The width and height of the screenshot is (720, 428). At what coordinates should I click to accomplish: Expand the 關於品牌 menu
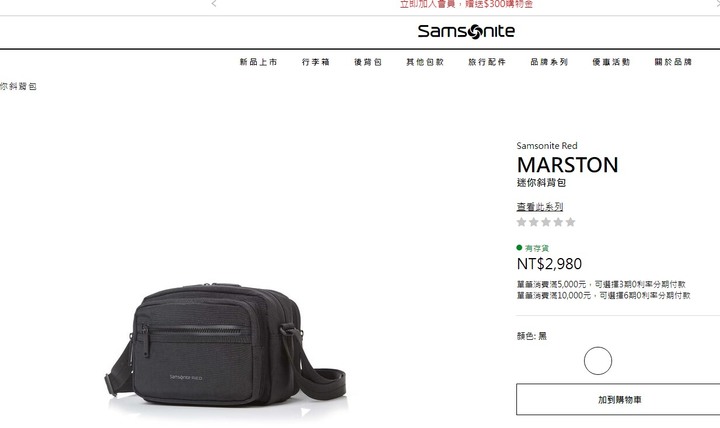pos(673,62)
